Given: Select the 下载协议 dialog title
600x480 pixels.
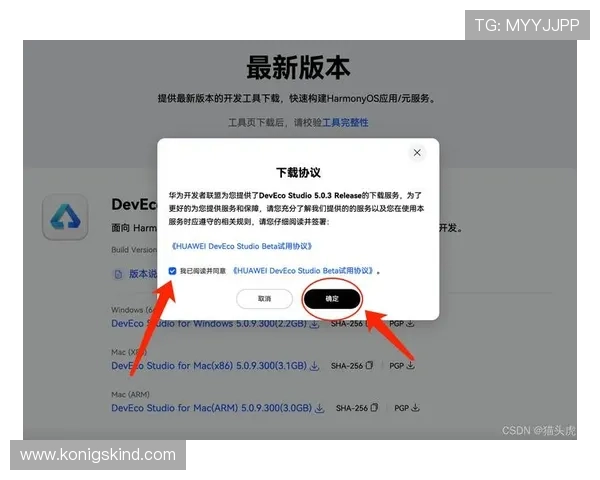Looking at the screenshot, I should pyautogui.click(x=298, y=173).
